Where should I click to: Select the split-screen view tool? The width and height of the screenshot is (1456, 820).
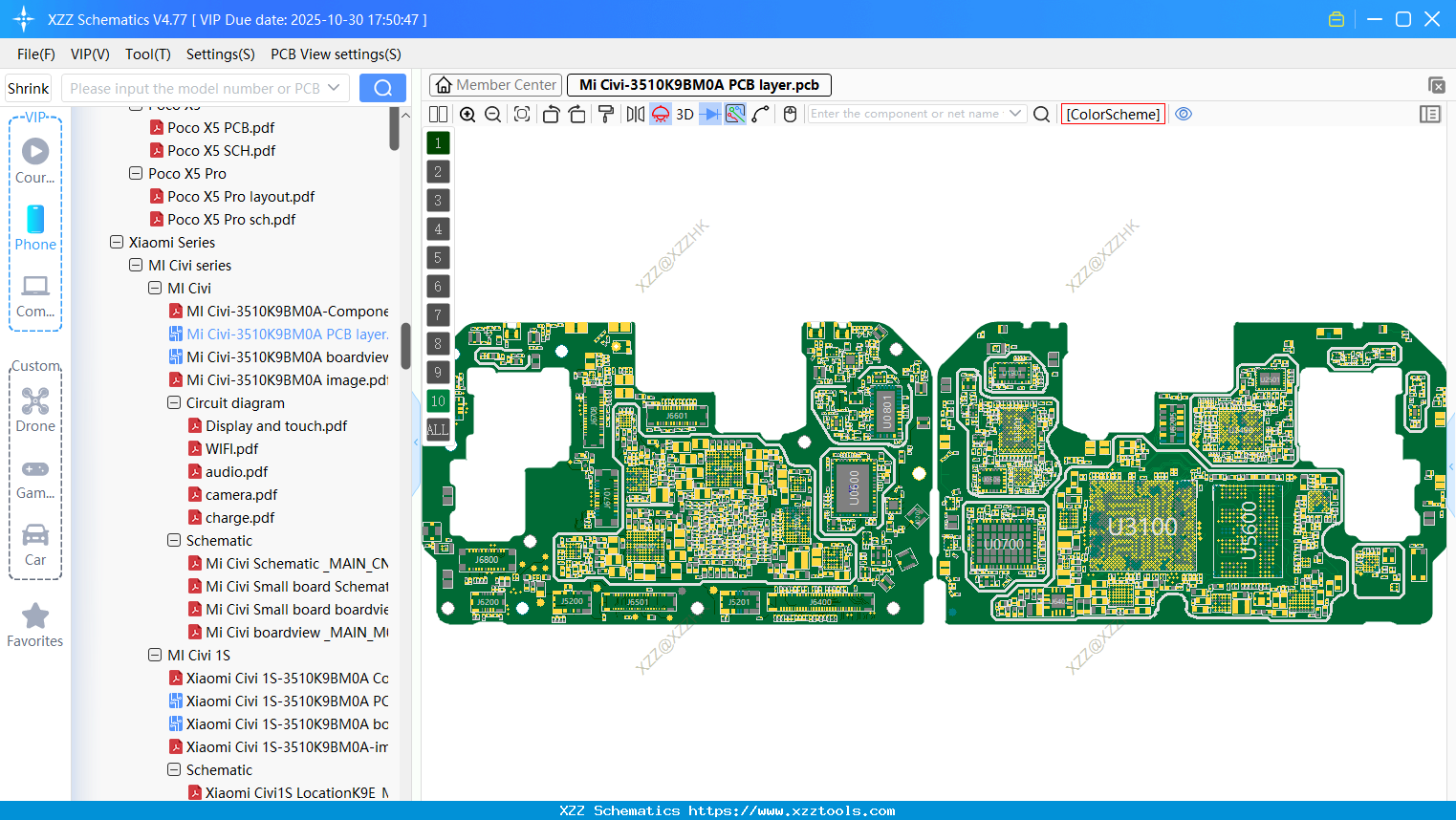(438, 114)
